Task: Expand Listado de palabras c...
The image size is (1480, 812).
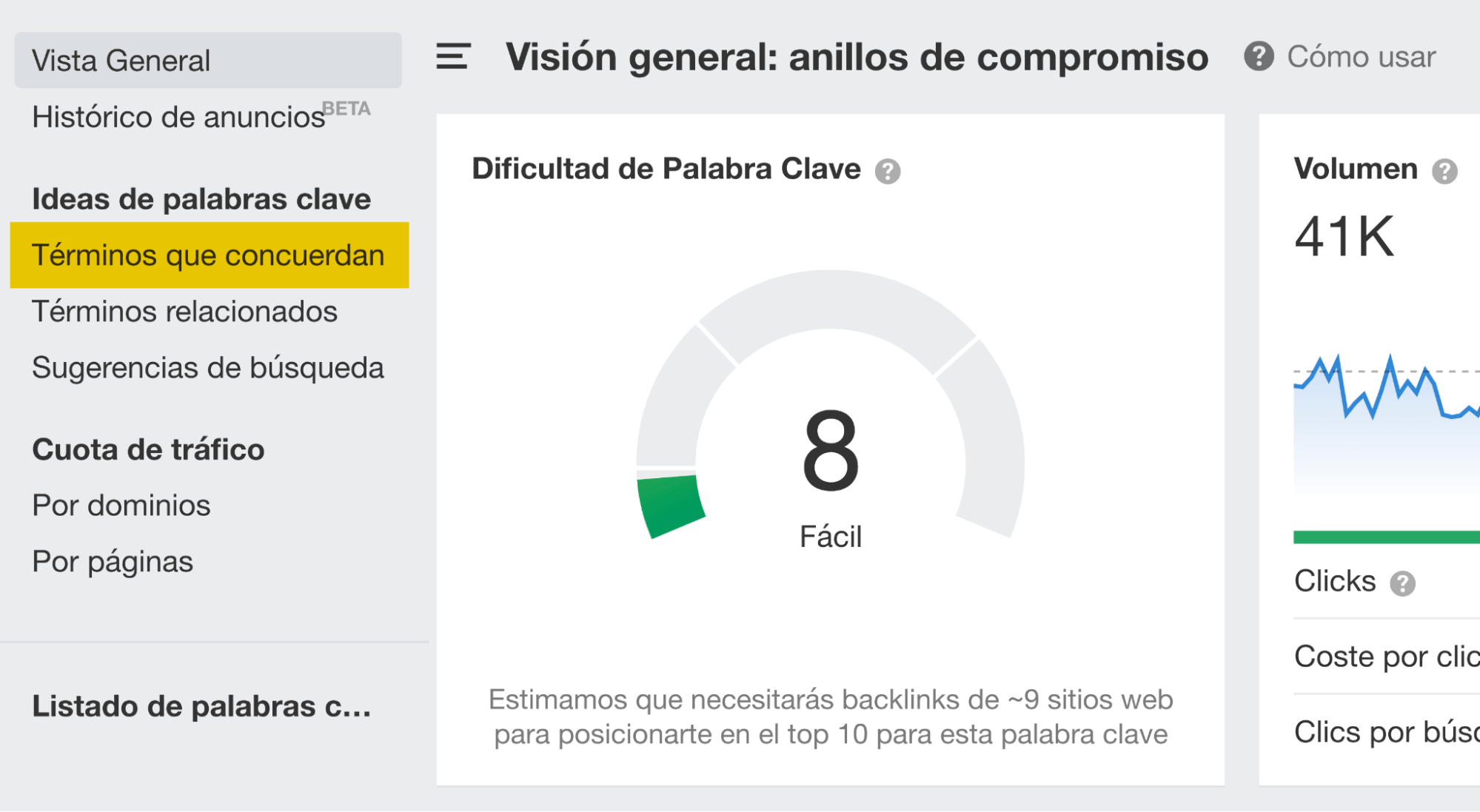Action: pyautogui.click(x=203, y=707)
